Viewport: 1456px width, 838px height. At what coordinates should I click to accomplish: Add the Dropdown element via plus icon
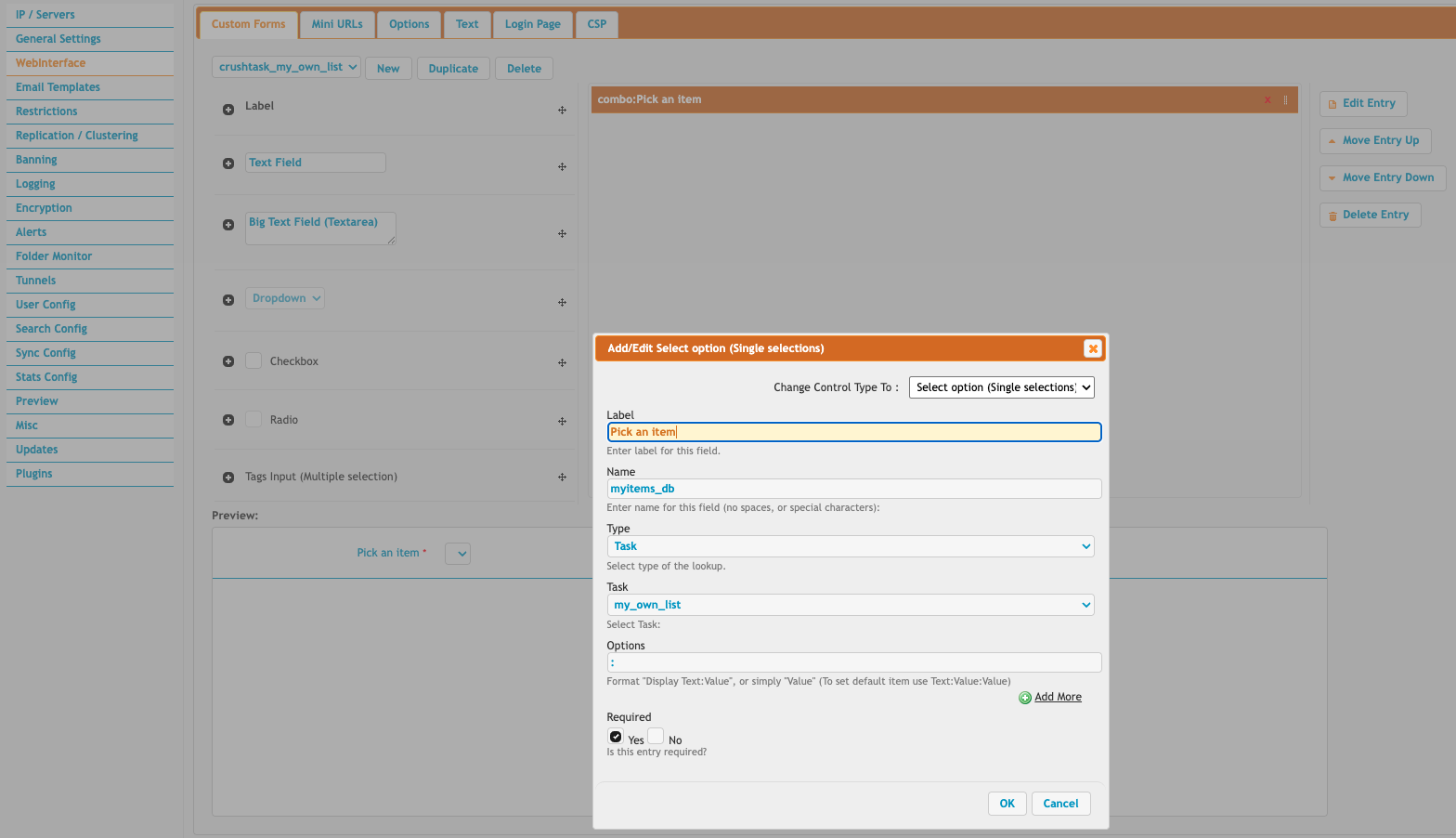228,300
